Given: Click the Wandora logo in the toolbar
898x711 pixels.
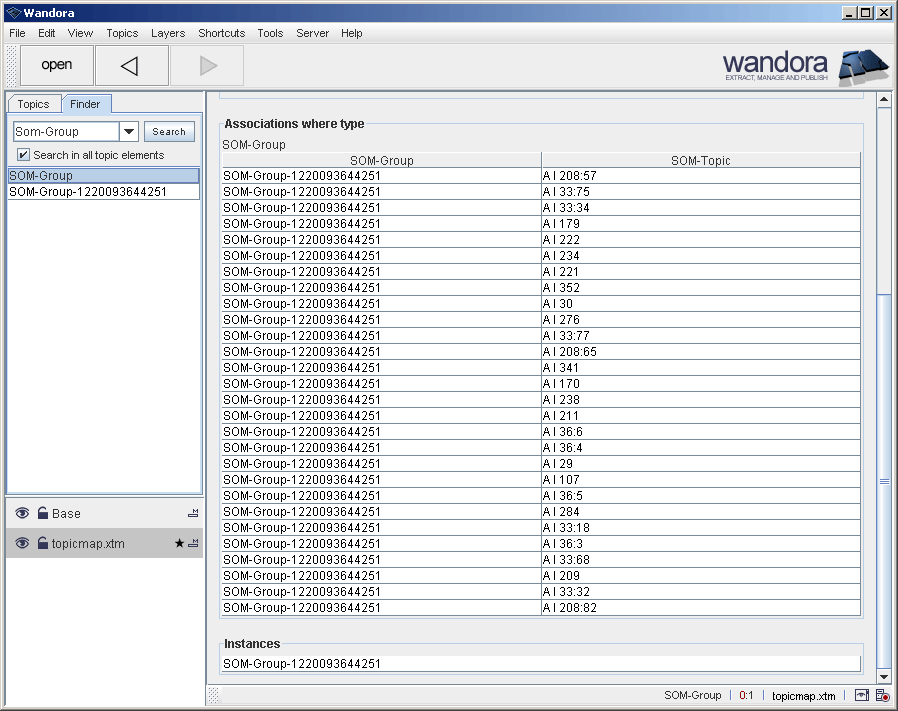Looking at the screenshot, I should click(x=805, y=66).
